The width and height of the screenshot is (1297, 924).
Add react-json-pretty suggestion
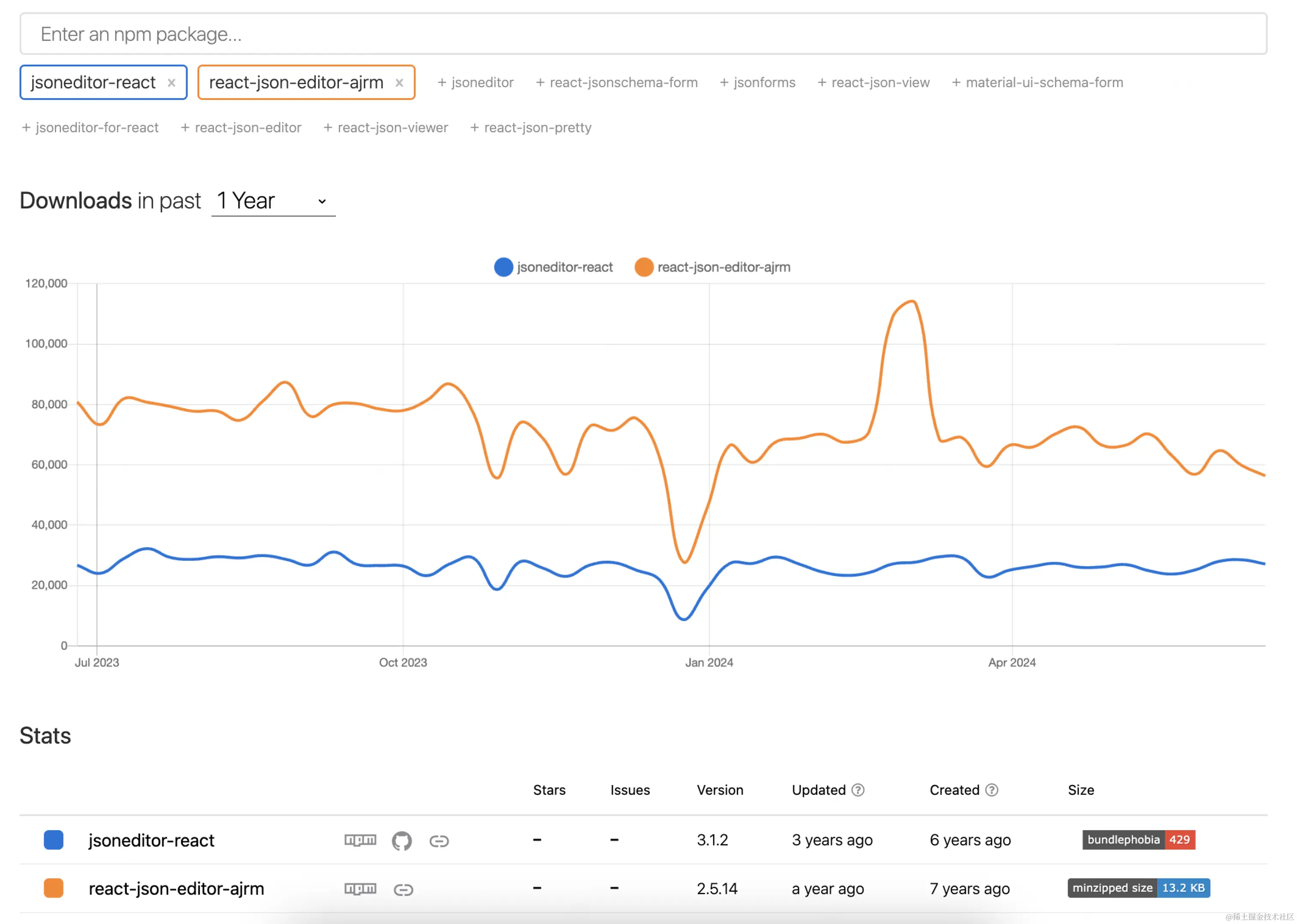click(x=531, y=128)
